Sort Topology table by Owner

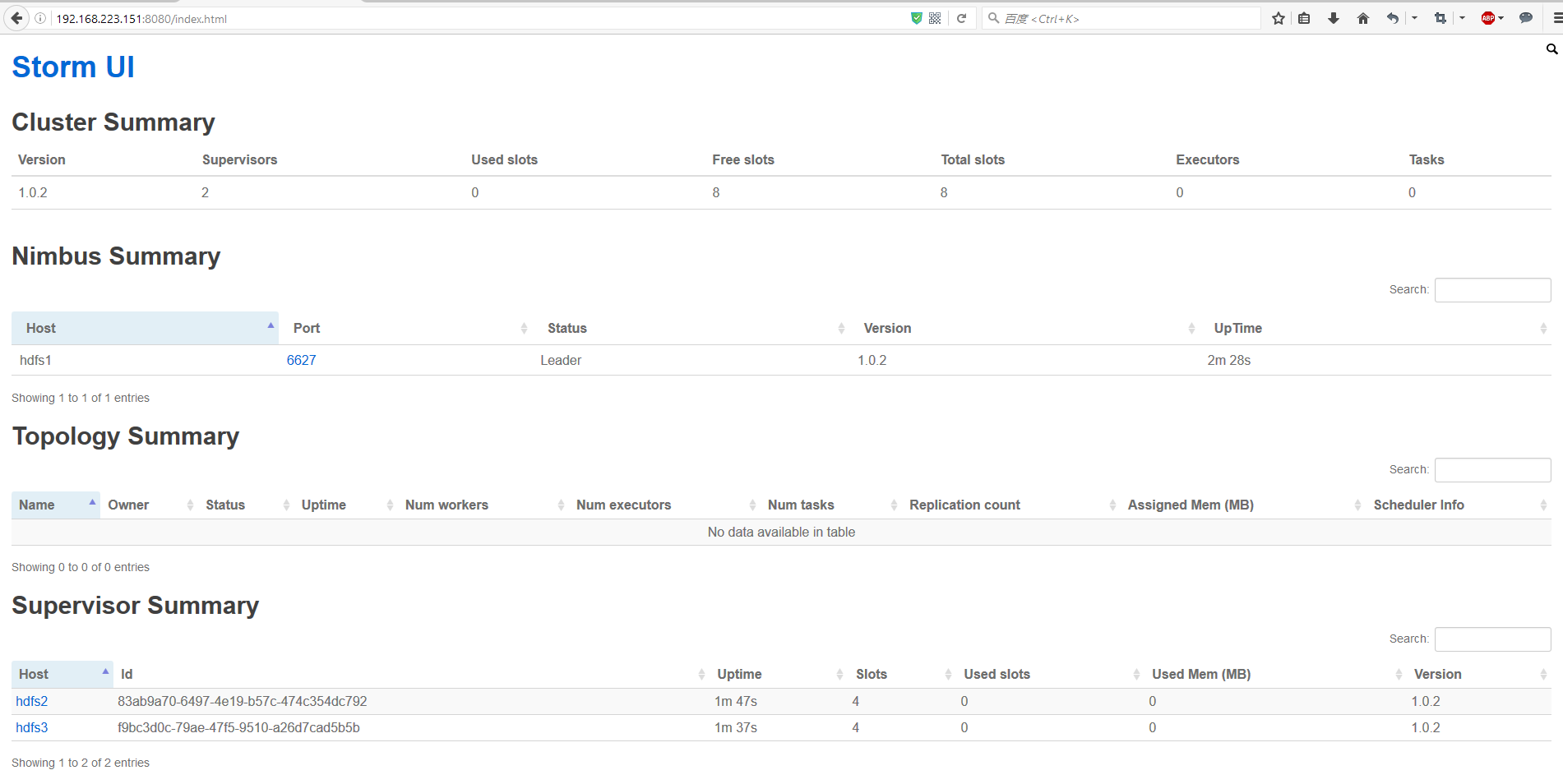click(x=149, y=505)
